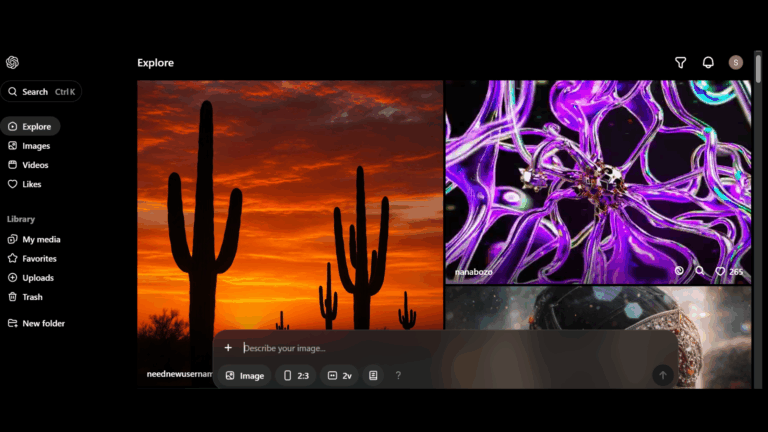Open the Search box in the sidebar

pyautogui.click(x=41, y=92)
